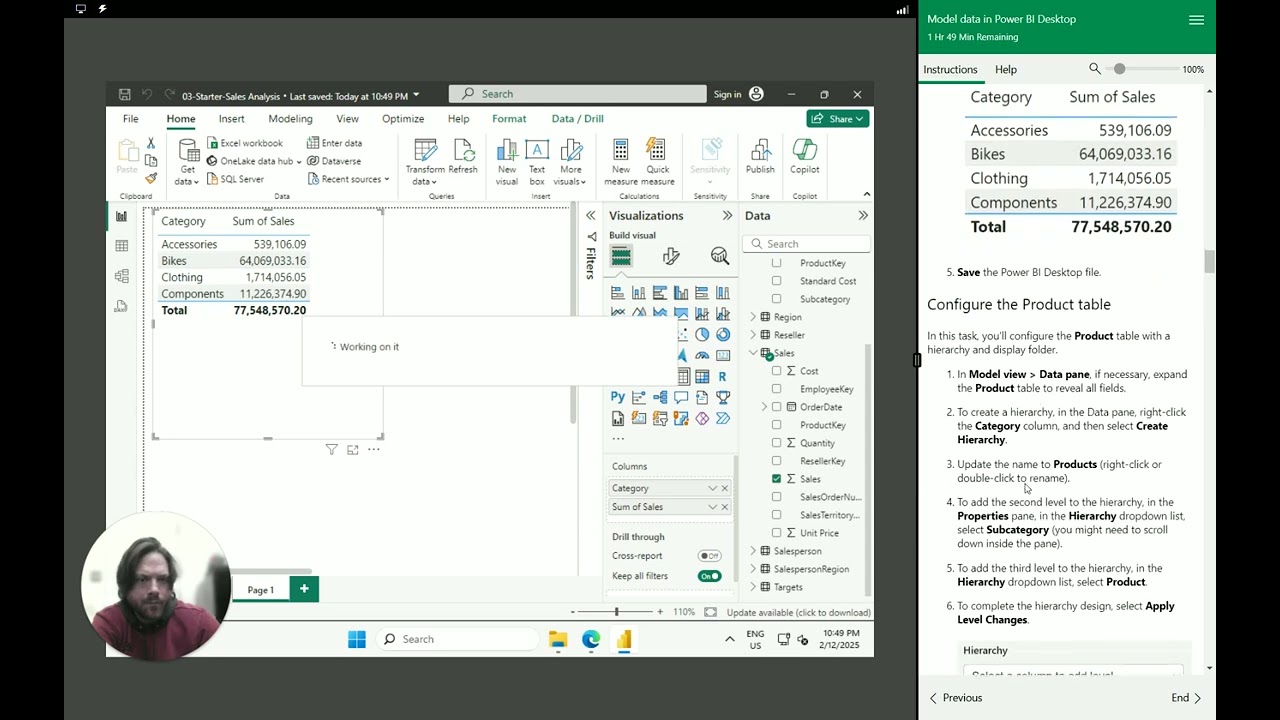Create a Quick measure

coord(657,161)
